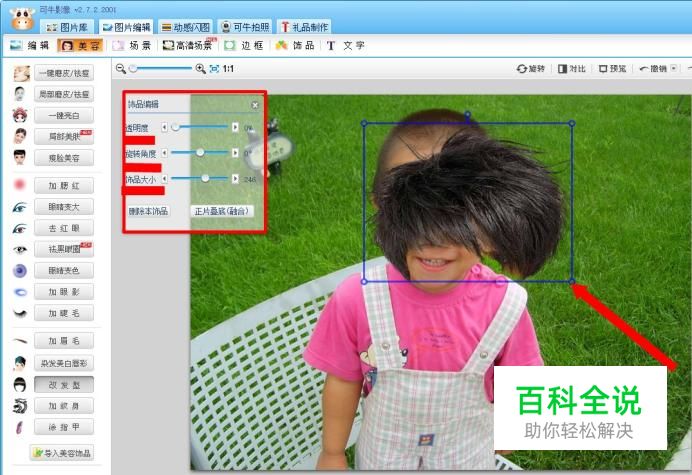The width and height of the screenshot is (692, 475).
Task: Click the 对比 compare tool
Action: [x=572, y=69]
